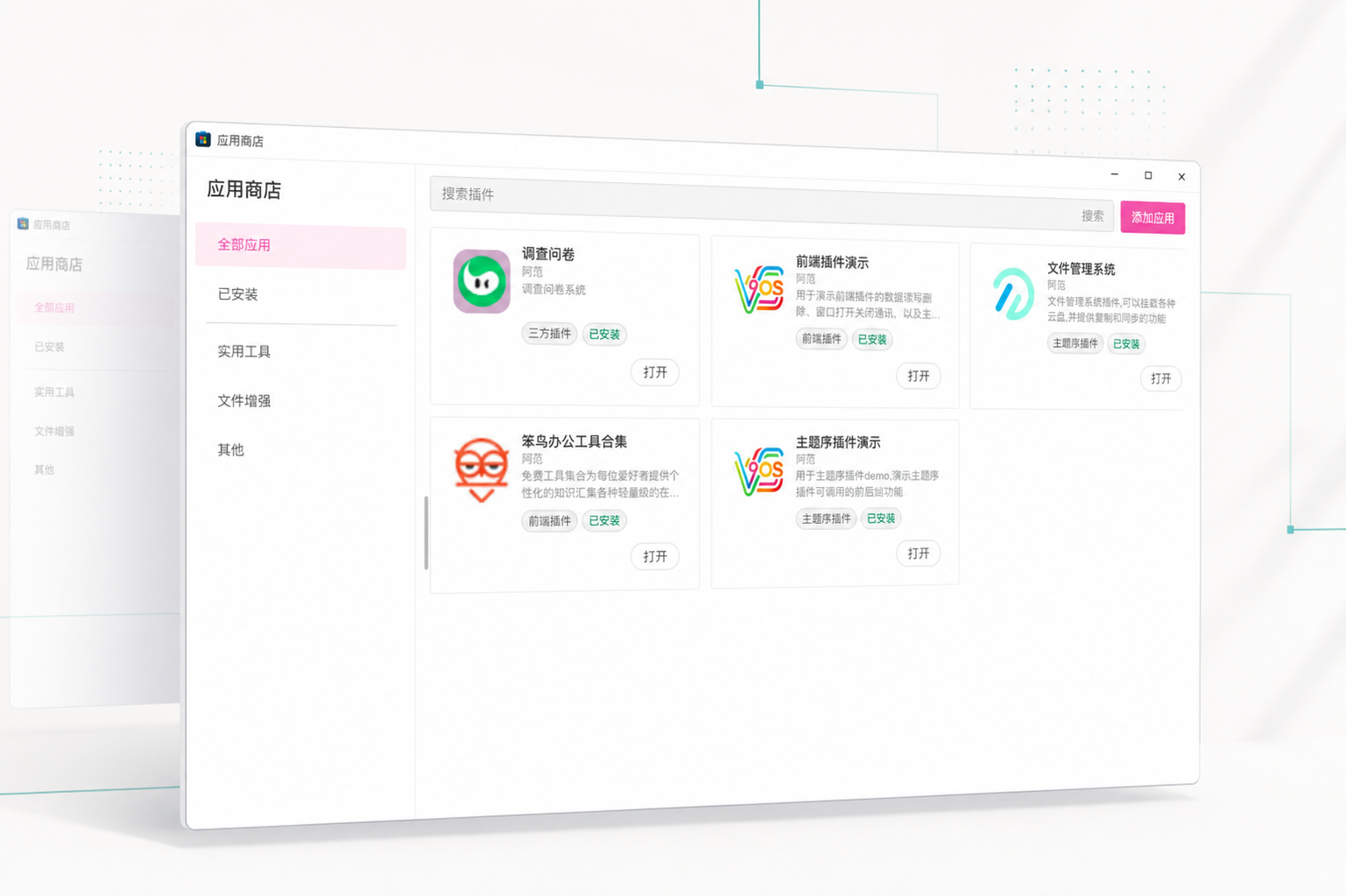Image resolution: width=1346 pixels, height=896 pixels.
Task: Click the app store logo in the background window
Action: point(23,224)
